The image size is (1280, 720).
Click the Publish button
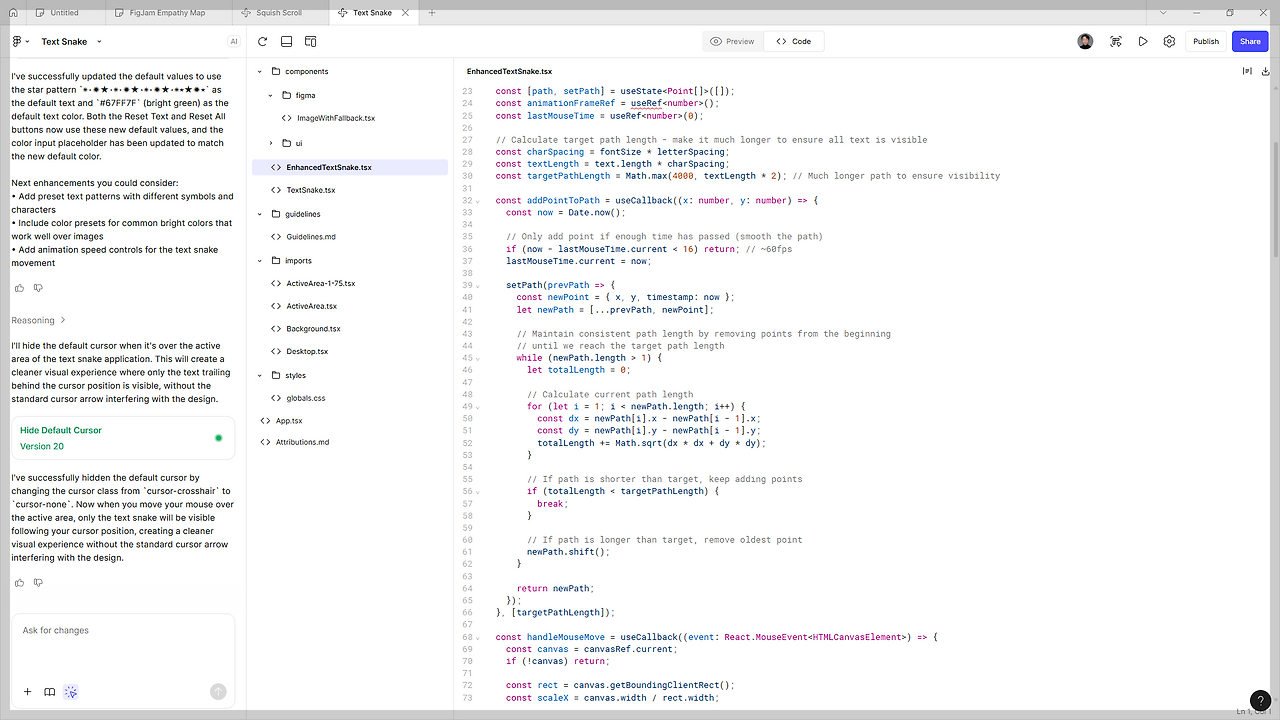tap(1206, 42)
